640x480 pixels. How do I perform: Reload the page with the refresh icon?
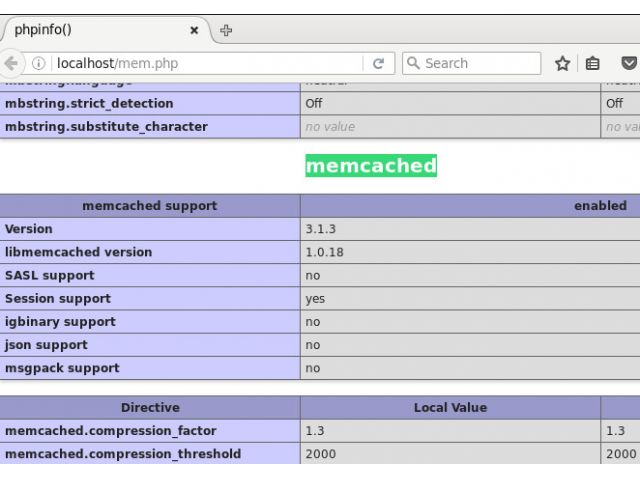click(378, 63)
